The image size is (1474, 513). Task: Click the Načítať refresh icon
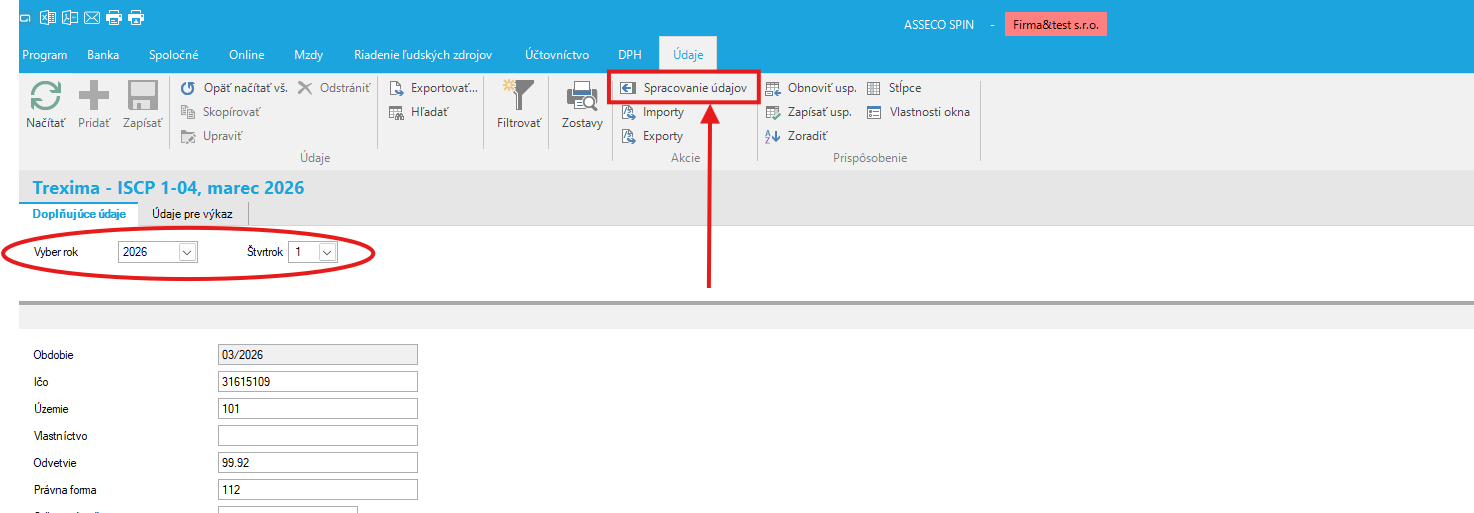tap(45, 96)
